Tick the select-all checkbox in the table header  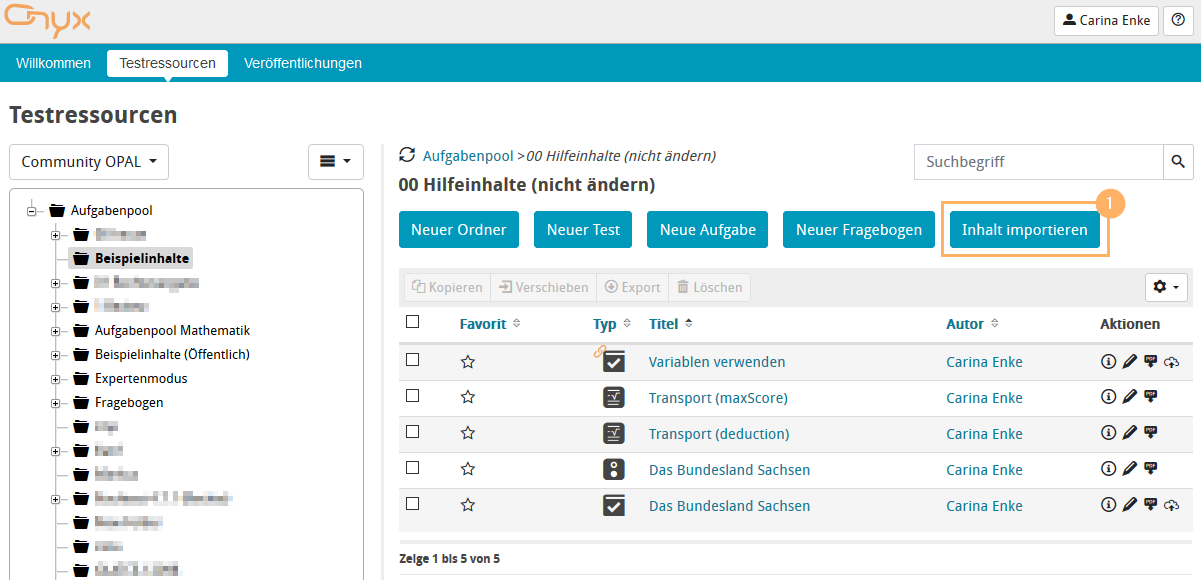tap(412, 322)
